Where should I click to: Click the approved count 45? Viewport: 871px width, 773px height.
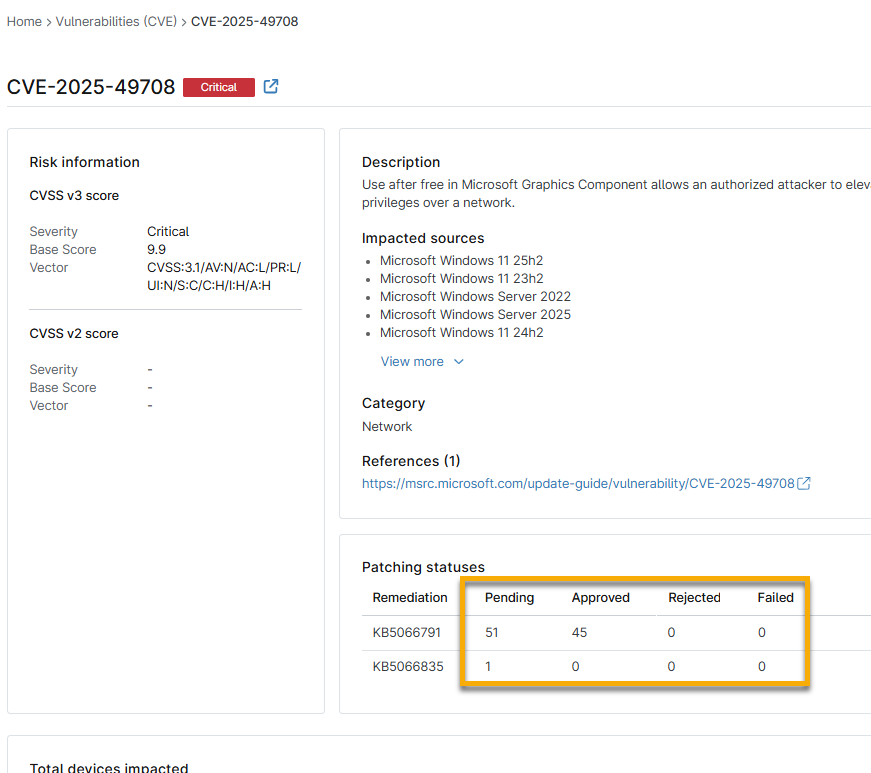coord(579,633)
